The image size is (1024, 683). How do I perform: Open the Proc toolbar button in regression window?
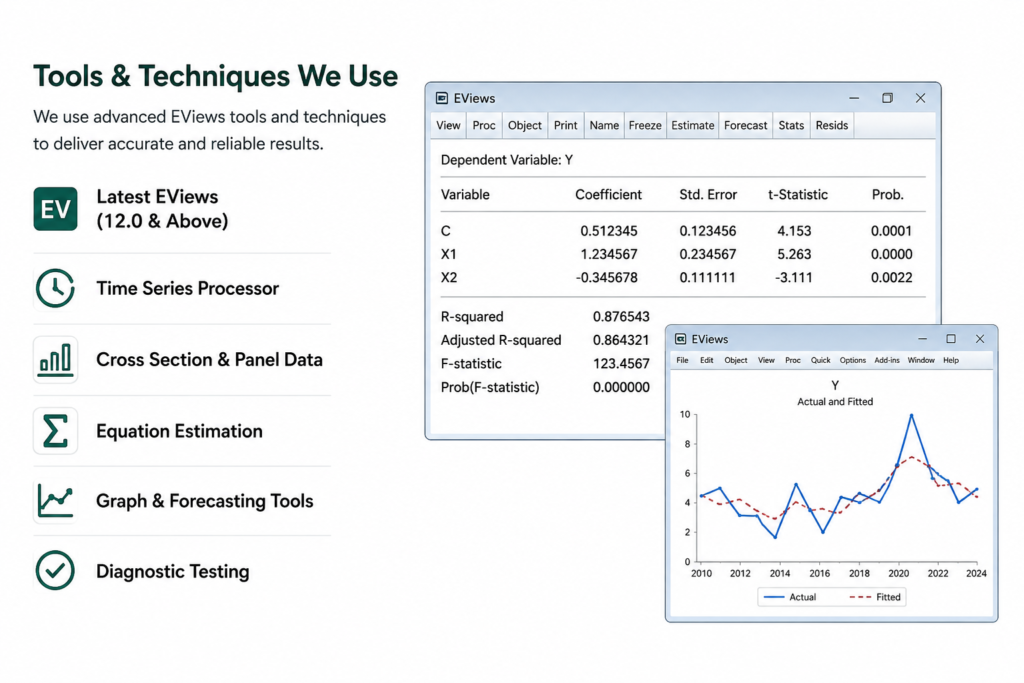(x=484, y=125)
